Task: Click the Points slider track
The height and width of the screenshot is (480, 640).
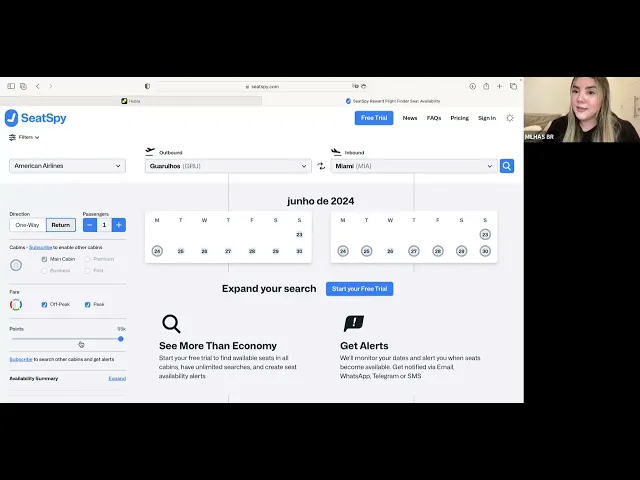Action: click(65, 339)
